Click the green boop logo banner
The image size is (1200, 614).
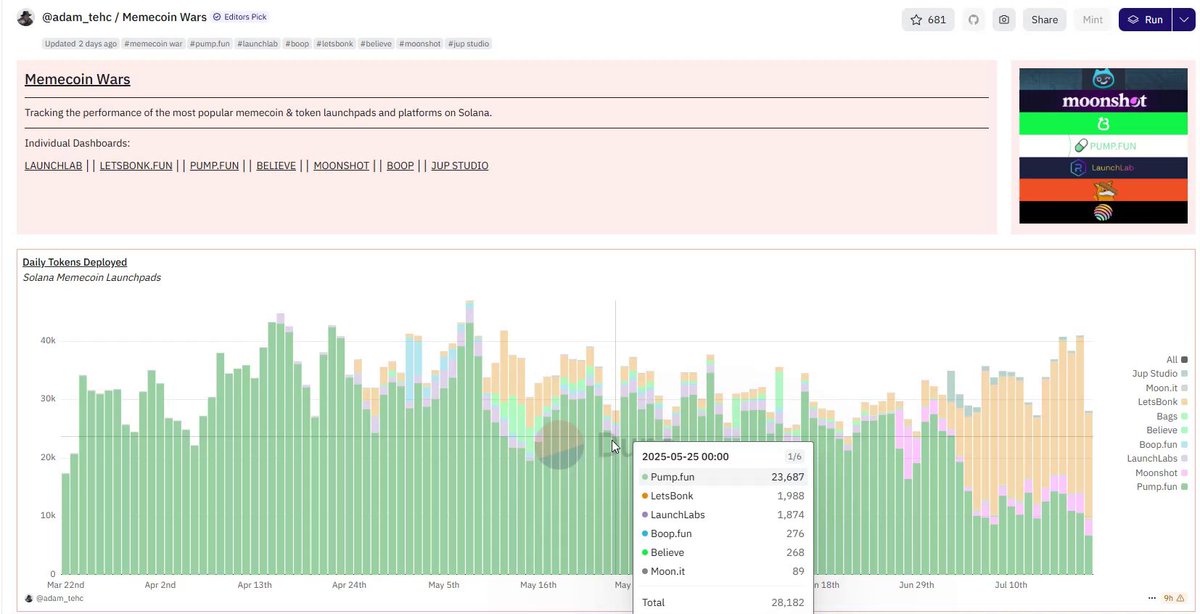coord(1103,124)
